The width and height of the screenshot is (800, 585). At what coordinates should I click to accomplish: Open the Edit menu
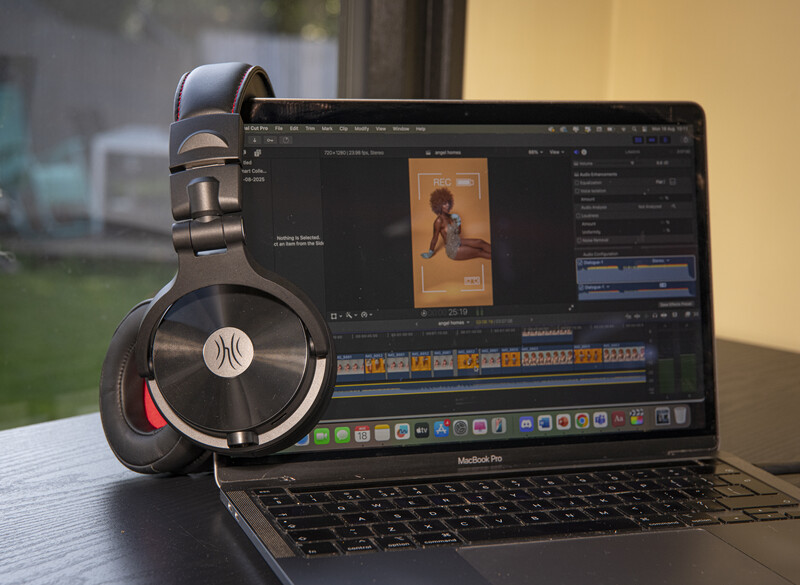[294, 129]
